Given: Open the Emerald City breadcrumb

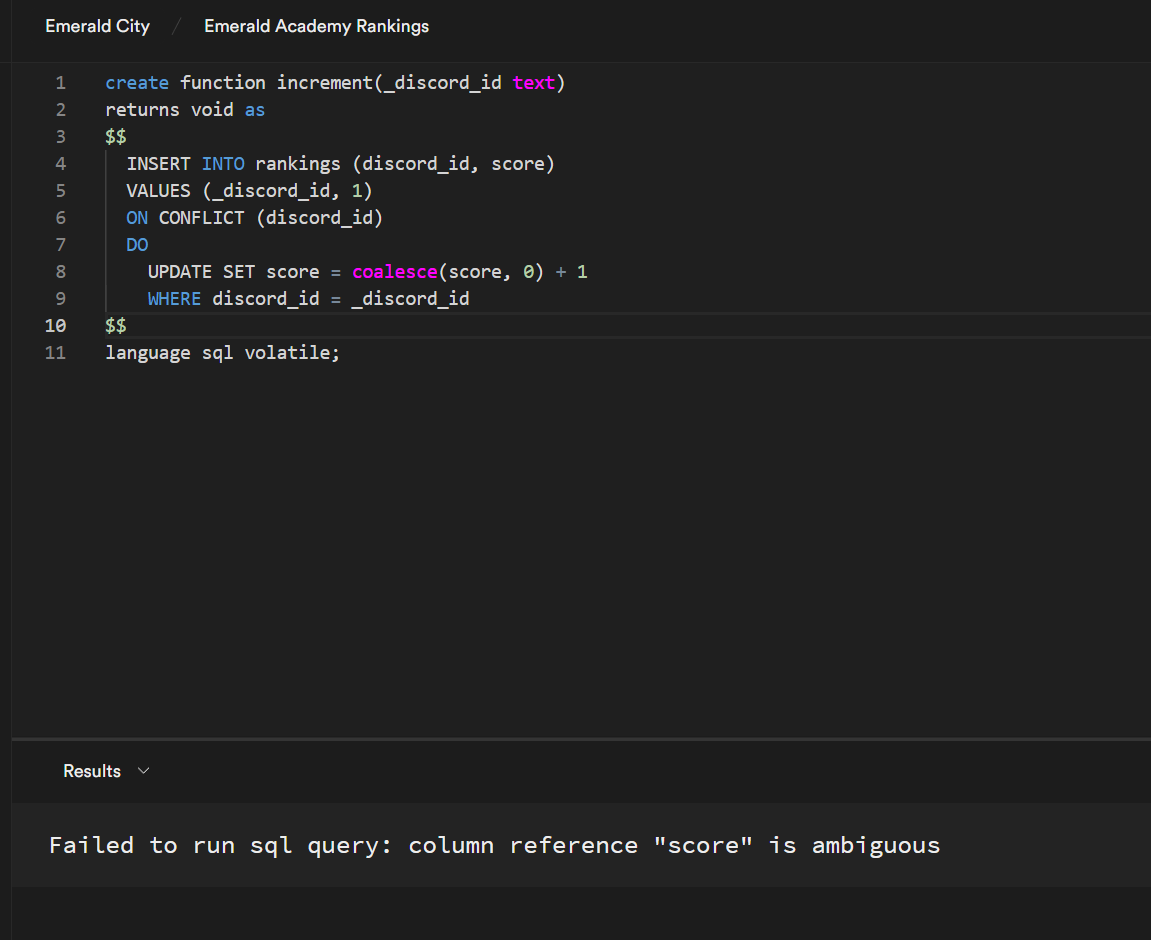Looking at the screenshot, I should (x=97, y=26).
